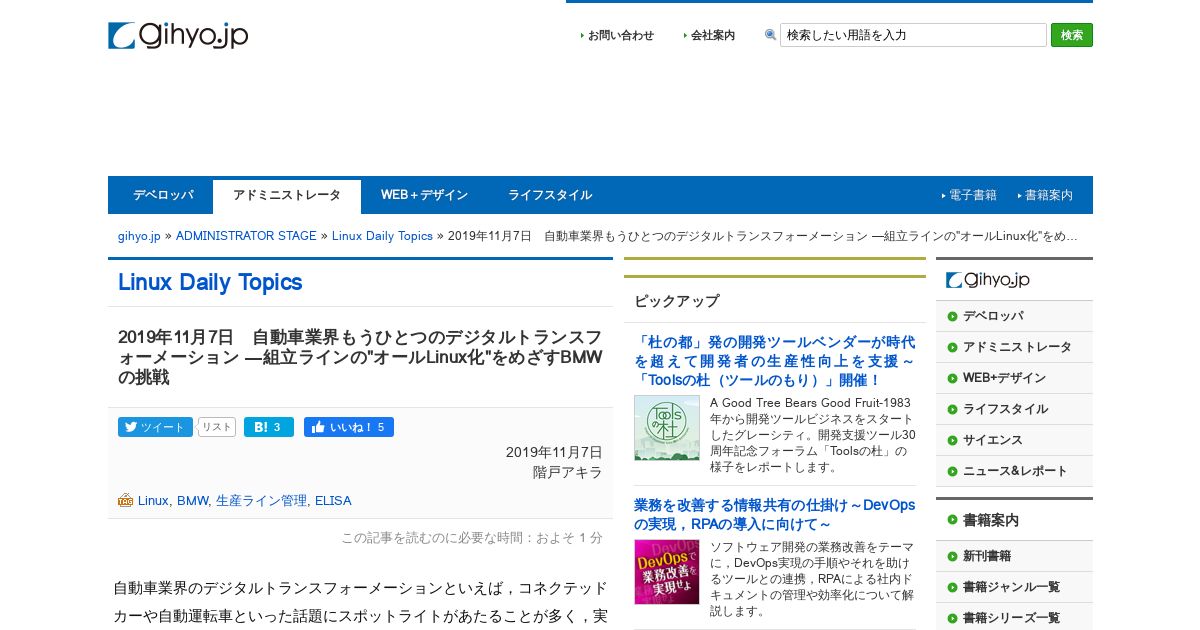The width and height of the screenshot is (1200, 630).
Task: Click the リスト button beside Tweet
Action: [217, 427]
